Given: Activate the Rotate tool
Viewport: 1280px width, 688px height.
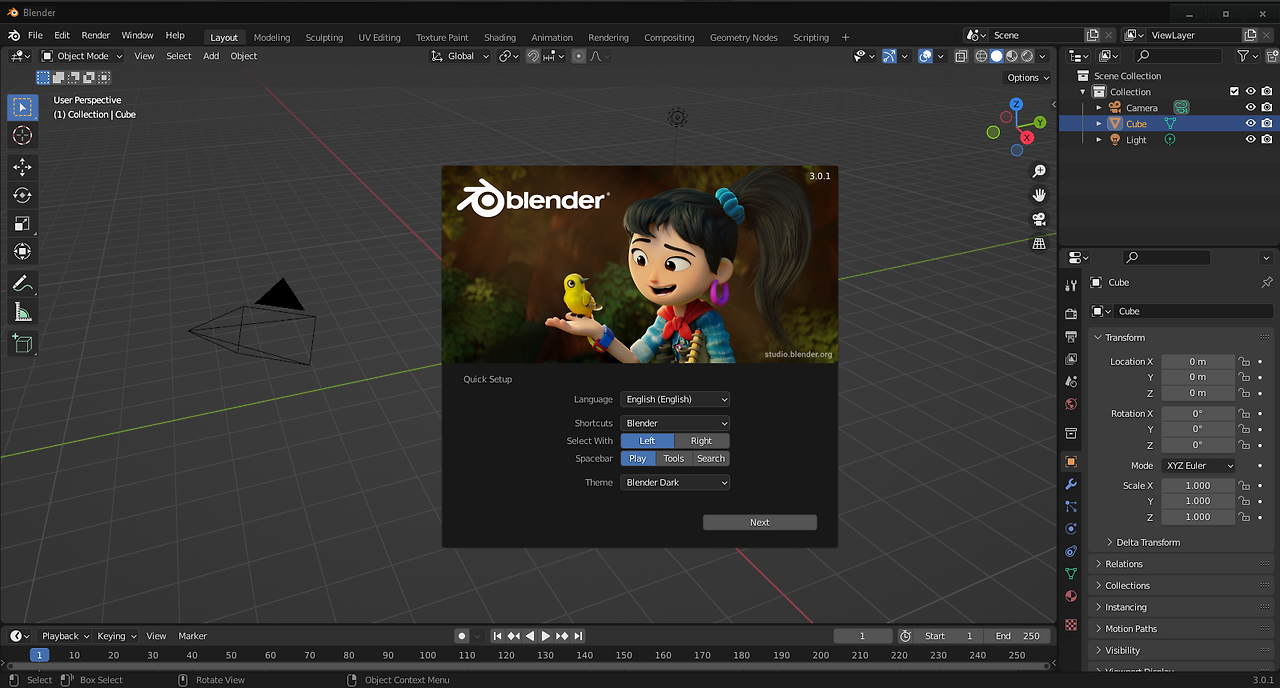Looking at the screenshot, I should click(22, 195).
